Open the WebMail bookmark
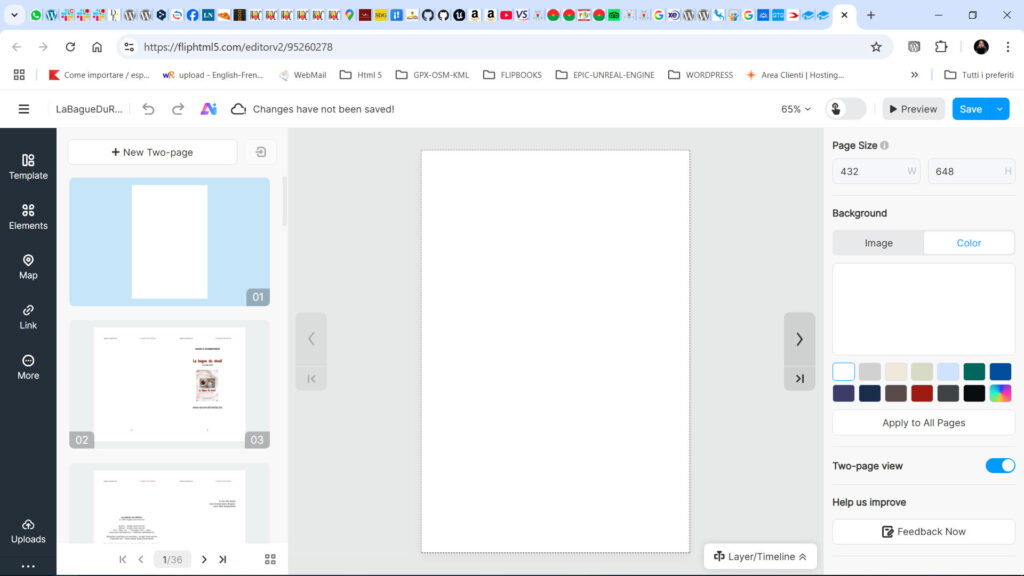 (302, 75)
